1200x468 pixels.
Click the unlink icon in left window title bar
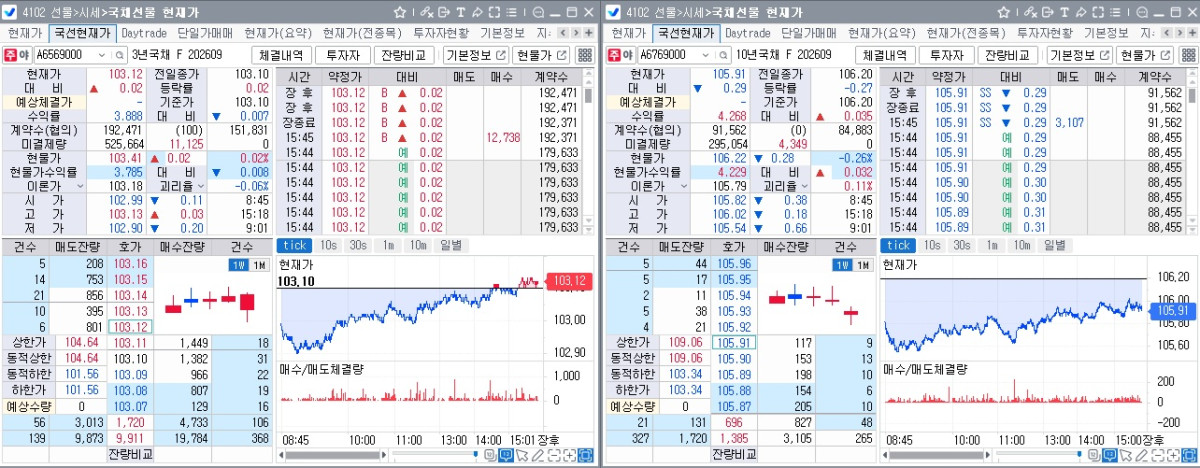click(427, 12)
